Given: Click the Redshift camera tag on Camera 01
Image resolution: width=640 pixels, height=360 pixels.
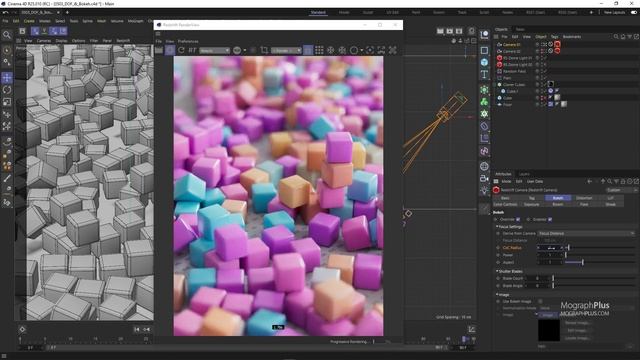Looking at the screenshot, I should coord(557,44).
